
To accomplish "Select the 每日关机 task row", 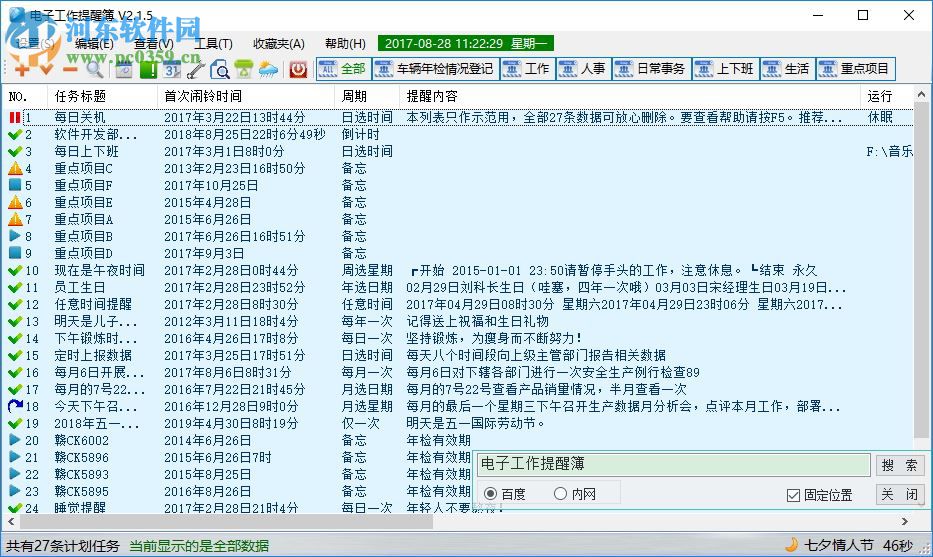I will click(458, 117).
